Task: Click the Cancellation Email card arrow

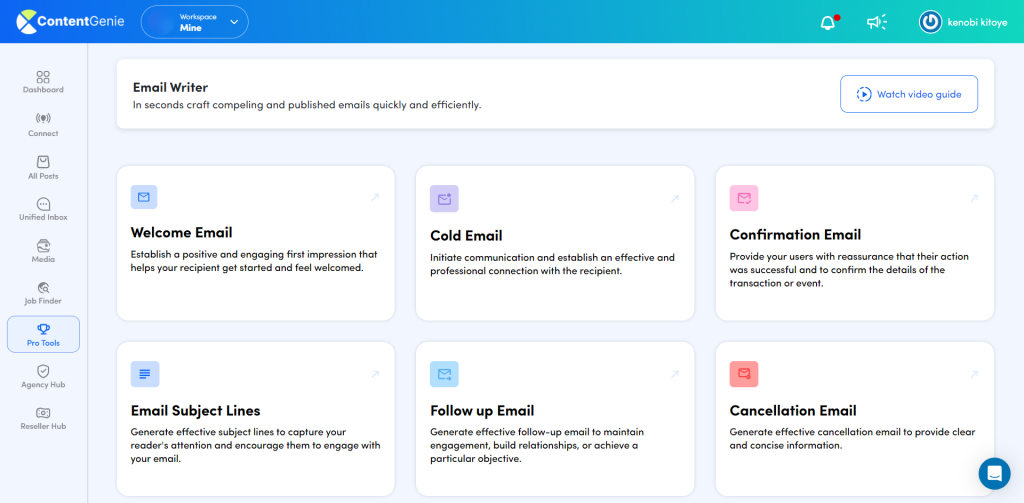Action: [x=974, y=374]
